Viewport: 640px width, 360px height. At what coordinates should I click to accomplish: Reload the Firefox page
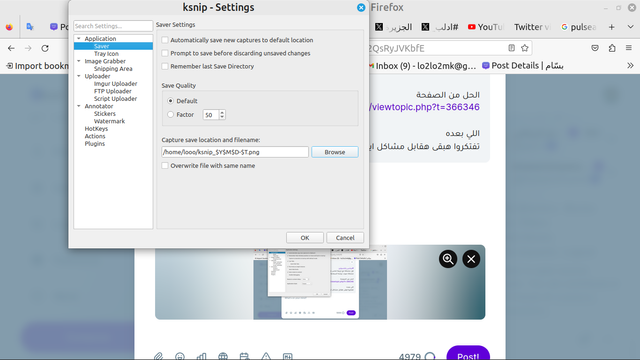click(x=45, y=48)
